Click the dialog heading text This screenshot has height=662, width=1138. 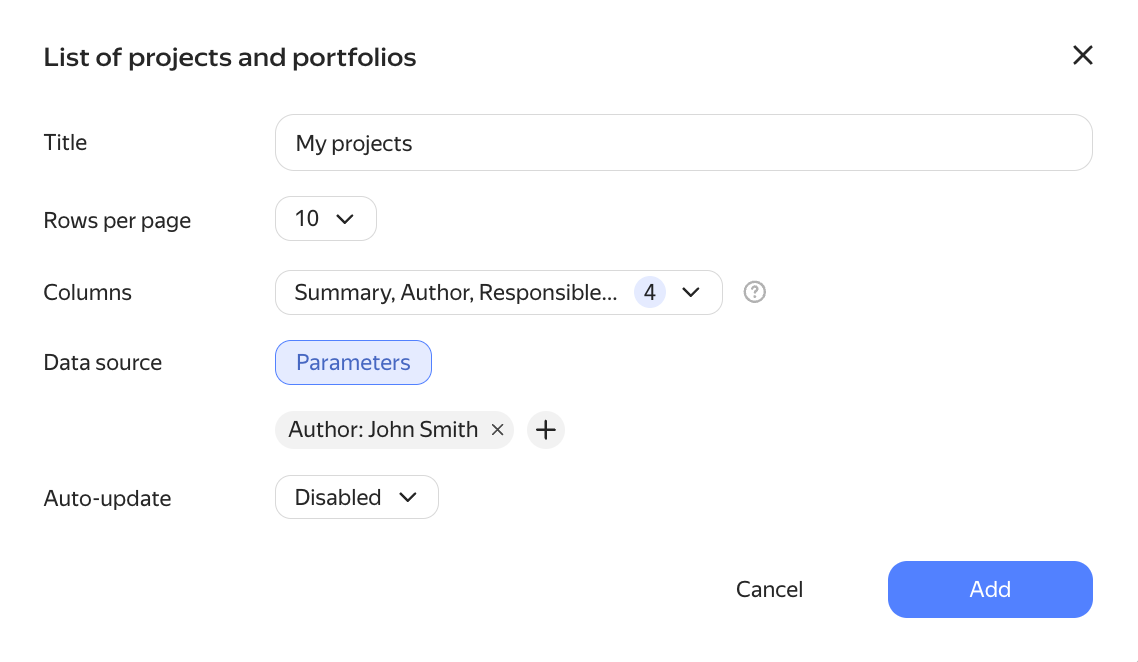pyautogui.click(x=230, y=57)
